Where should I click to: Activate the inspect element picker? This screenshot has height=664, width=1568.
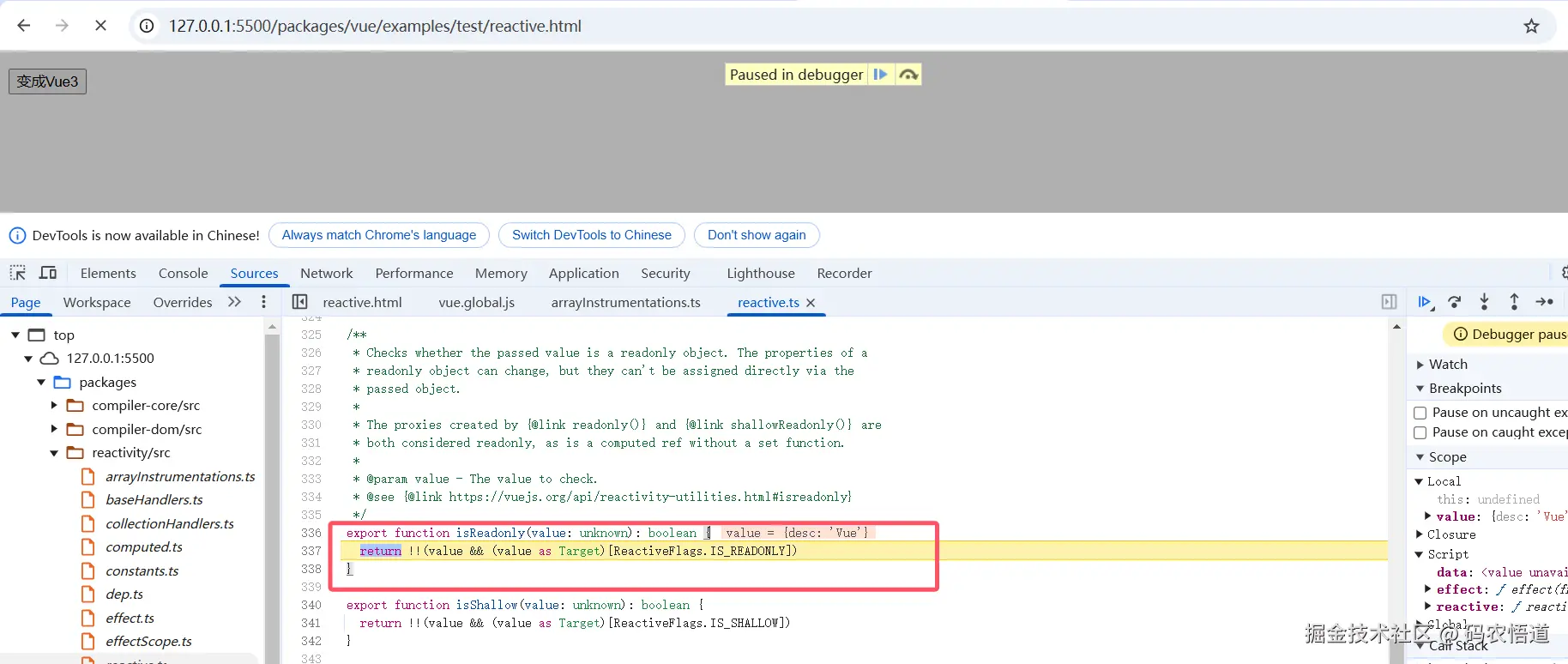tap(18, 273)
